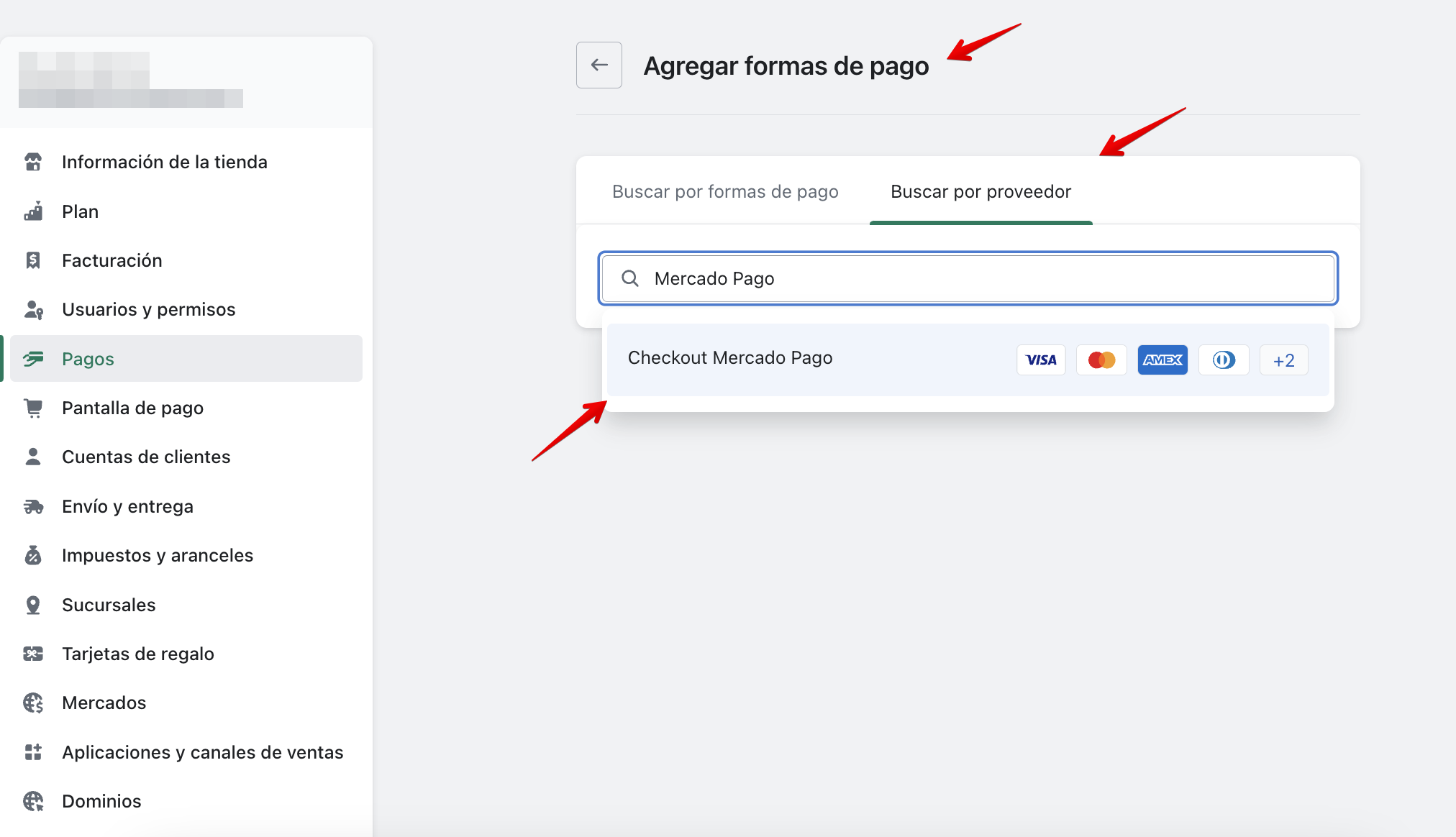
Task: Choose the Checkout Mercado Pago result
Action: 730,358
